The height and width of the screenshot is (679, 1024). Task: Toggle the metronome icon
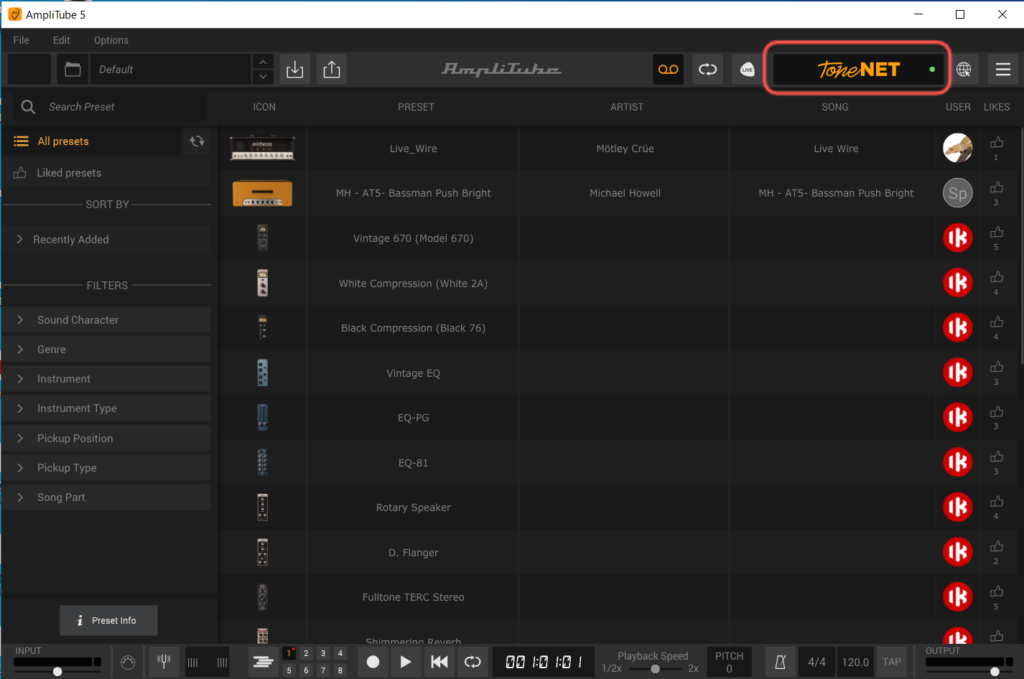click(x=780, y=662)
